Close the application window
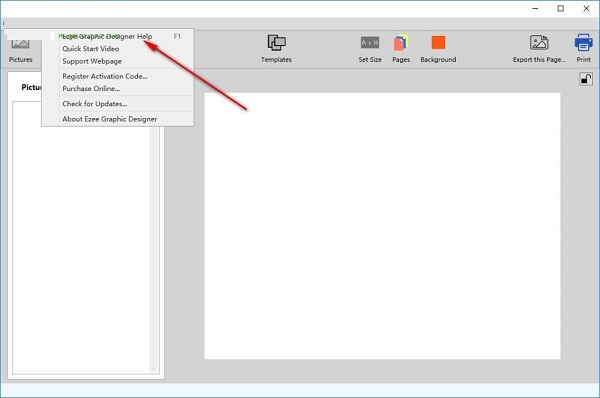The width and height of the screenshot is (600, 398). [x=586, y=8]
